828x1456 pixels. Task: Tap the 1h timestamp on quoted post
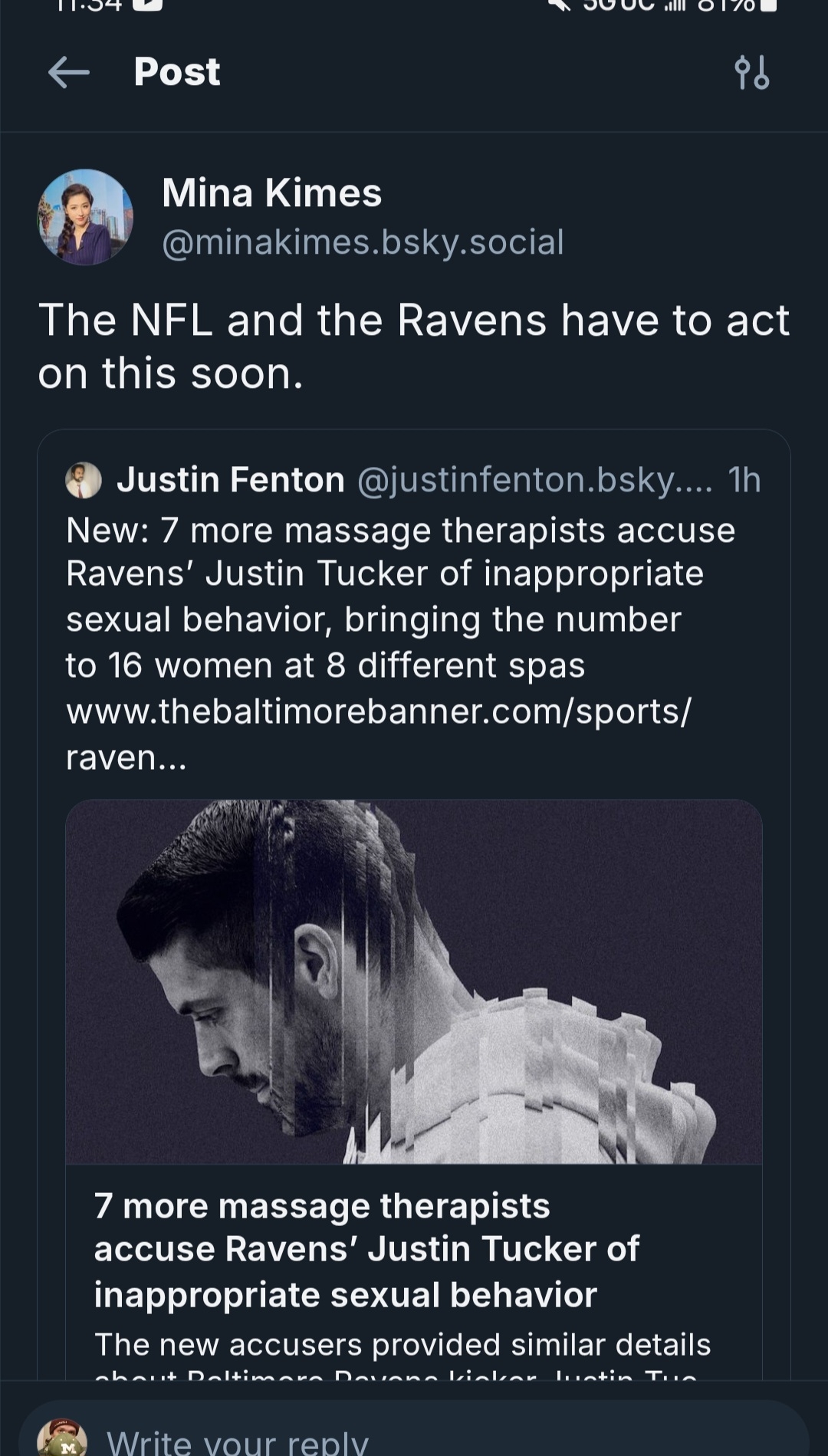(744, 480)
